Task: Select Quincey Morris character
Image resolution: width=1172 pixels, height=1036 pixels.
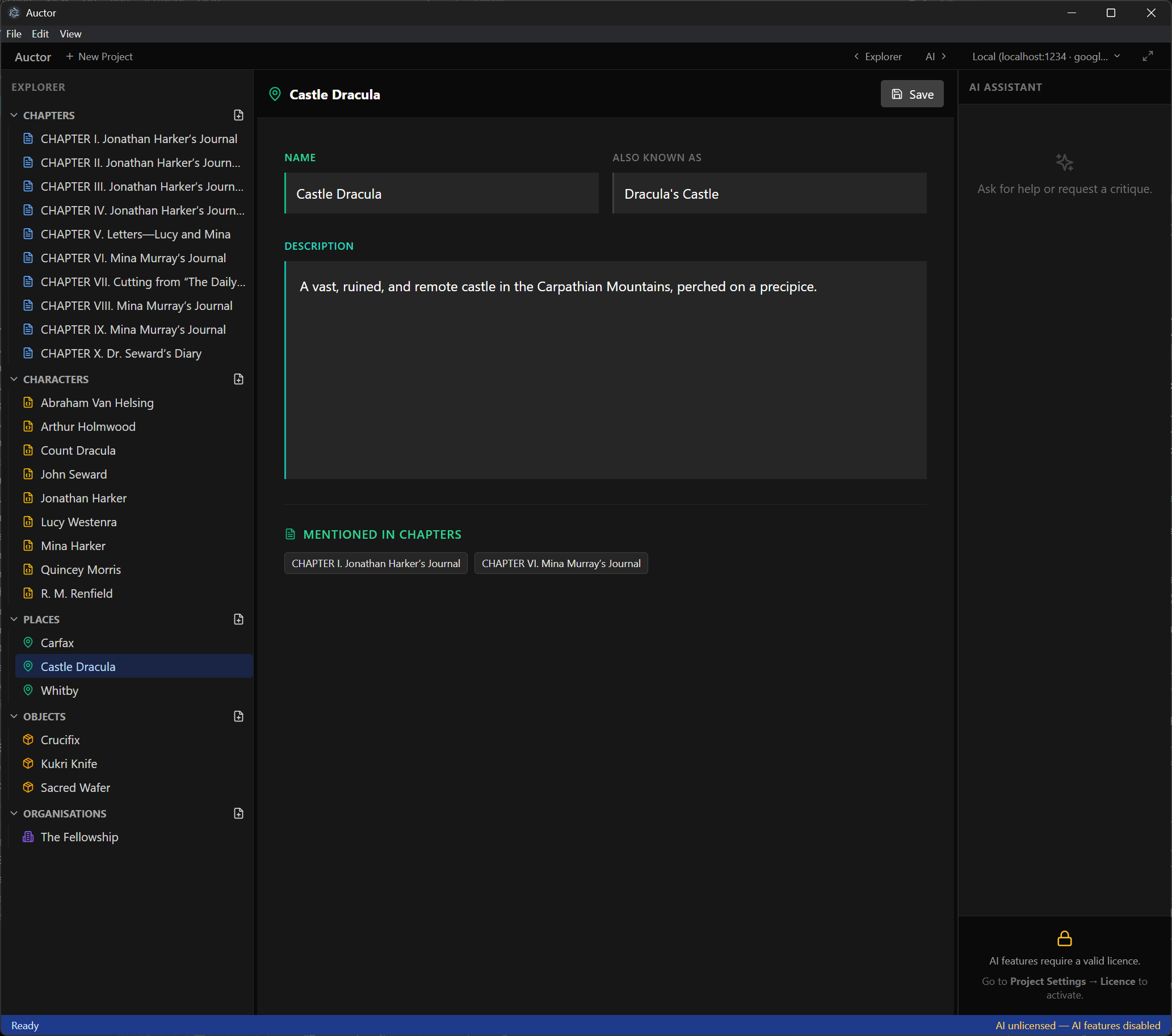Action: tap(134, 569)
